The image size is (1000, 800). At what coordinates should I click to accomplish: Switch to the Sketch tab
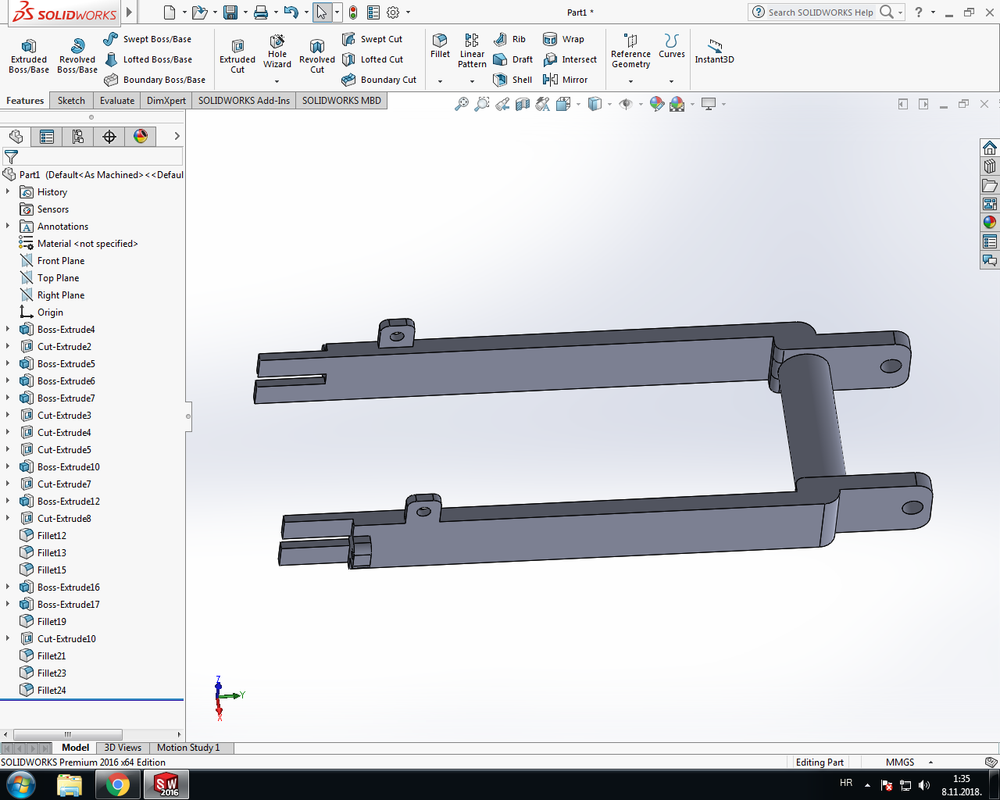click(71, 101)
